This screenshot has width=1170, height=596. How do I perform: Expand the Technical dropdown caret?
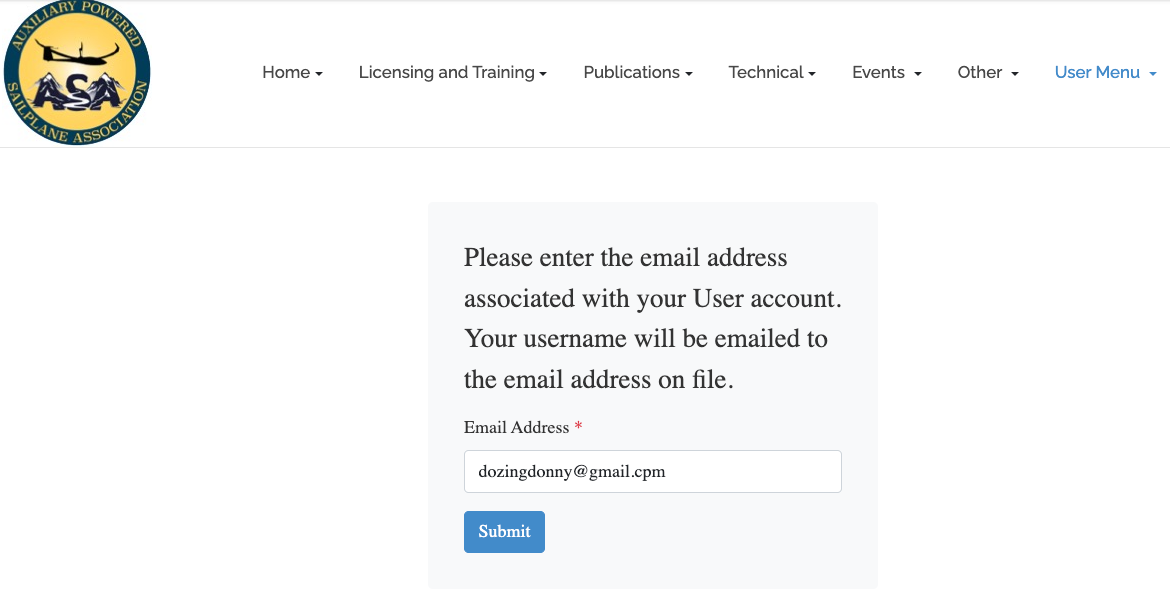(x=813, y=74)
